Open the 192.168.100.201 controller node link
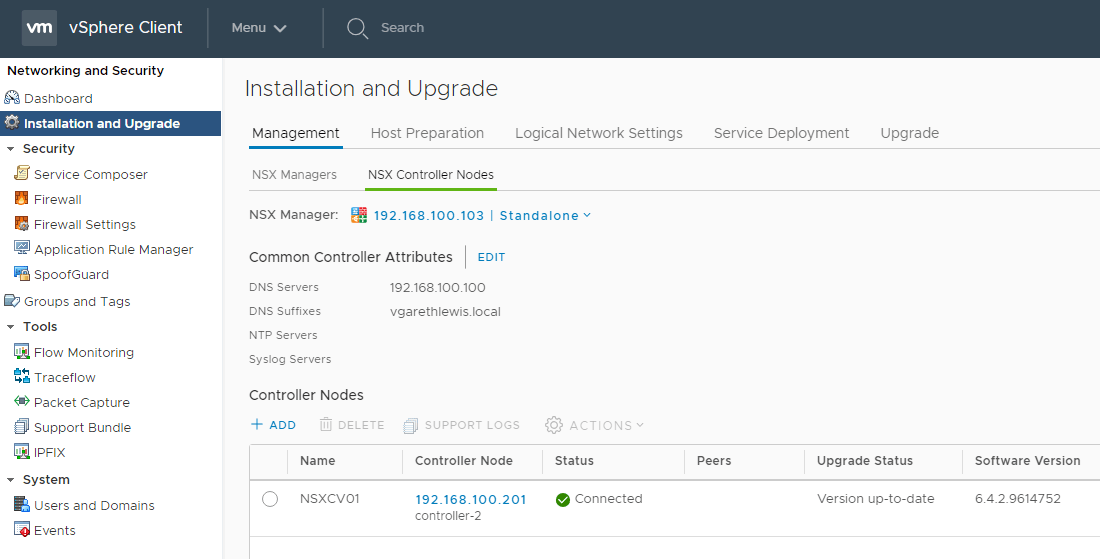The height and width of the screenshot is (559, 1100). click(471, 499)
